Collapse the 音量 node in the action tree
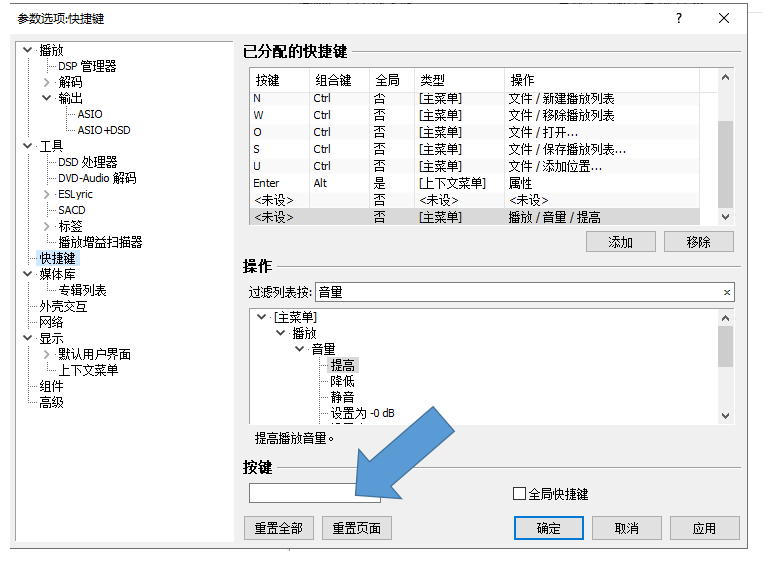Image resolution: width=772 pixels, height=567 pixels. pyautogui.click(x=300, y=349)
